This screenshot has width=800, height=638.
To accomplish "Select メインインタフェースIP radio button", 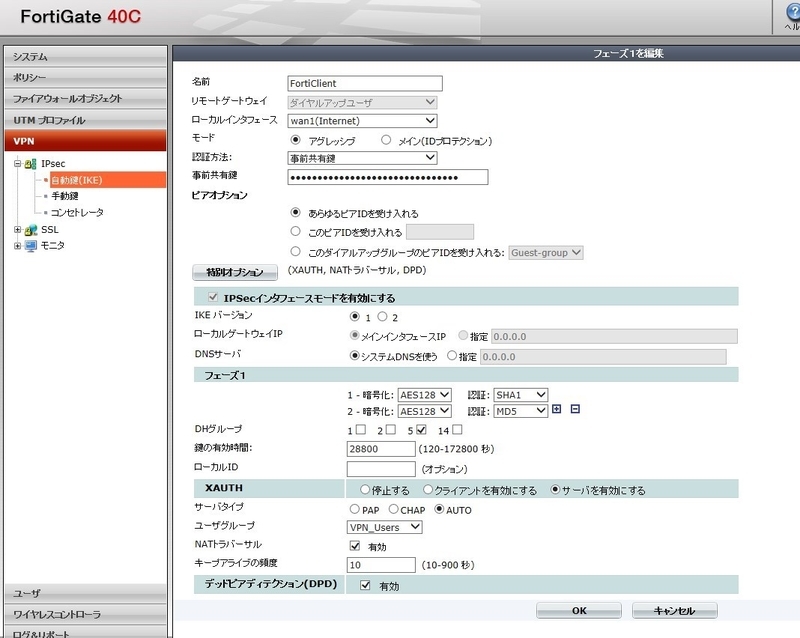I will (x=354, y=335).
